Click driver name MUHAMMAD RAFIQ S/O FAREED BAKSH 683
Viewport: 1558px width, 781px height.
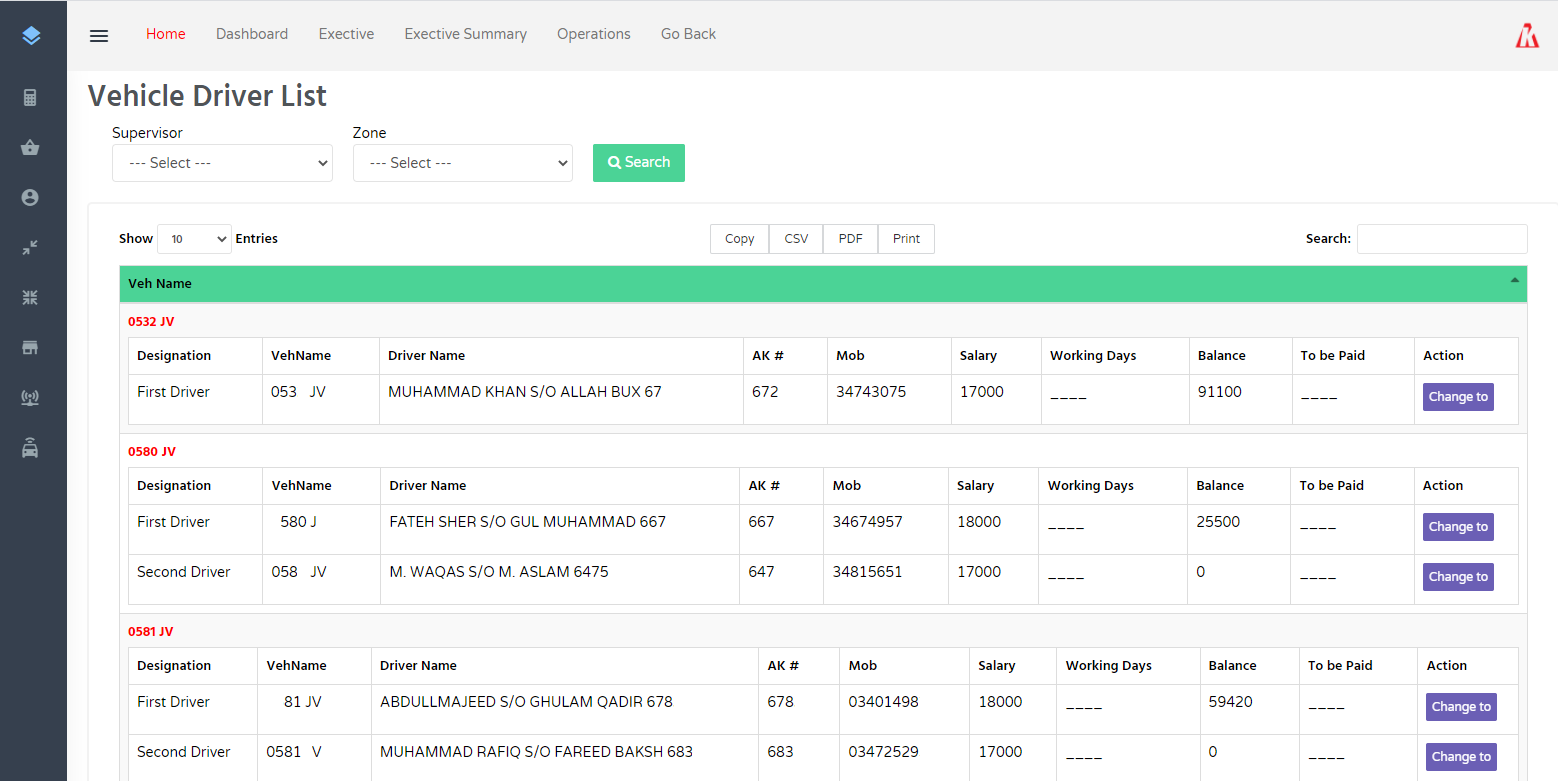(x=536, y=752)
